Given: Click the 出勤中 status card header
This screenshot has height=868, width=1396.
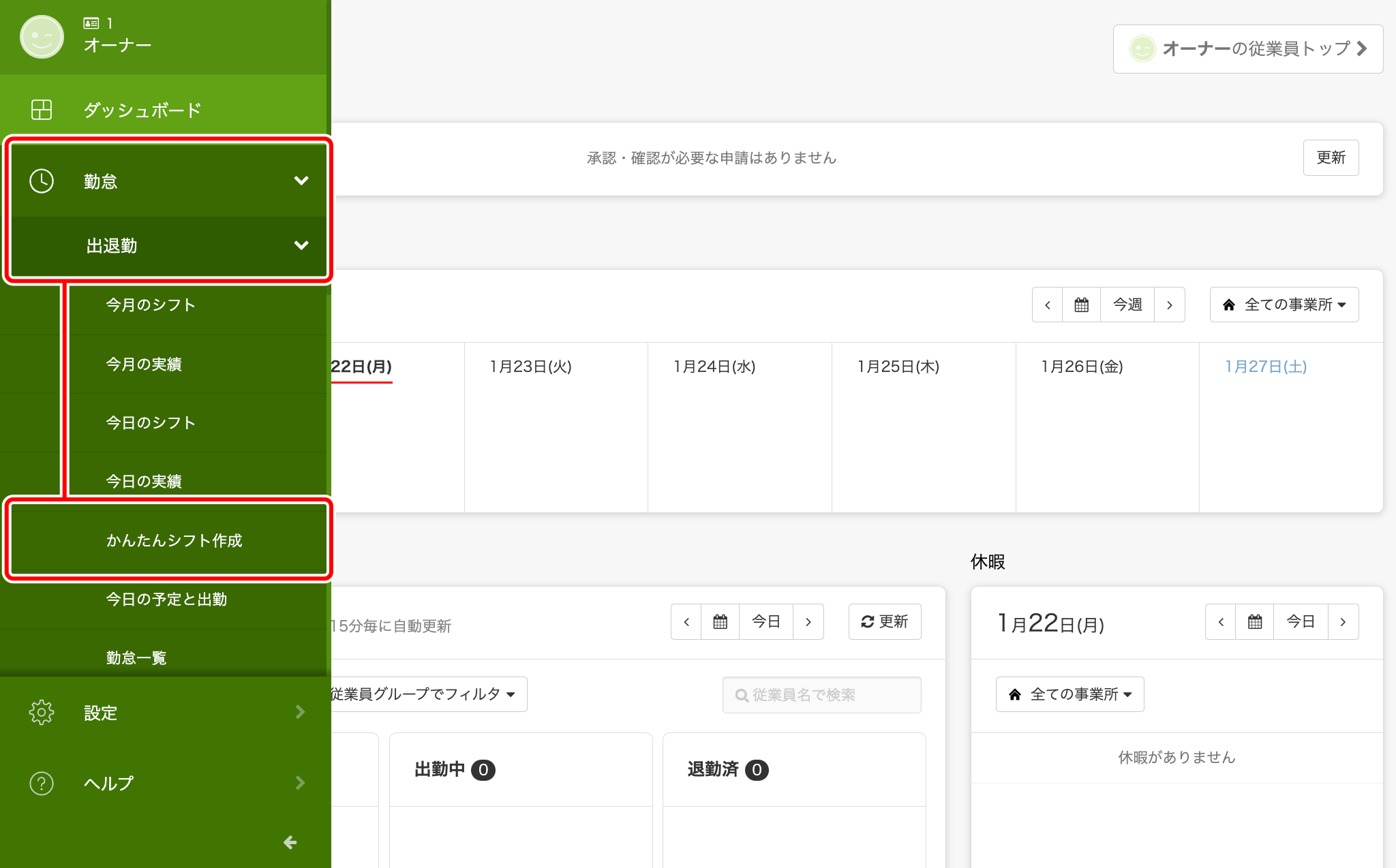Looking at the screenshot, I should 521,770.
